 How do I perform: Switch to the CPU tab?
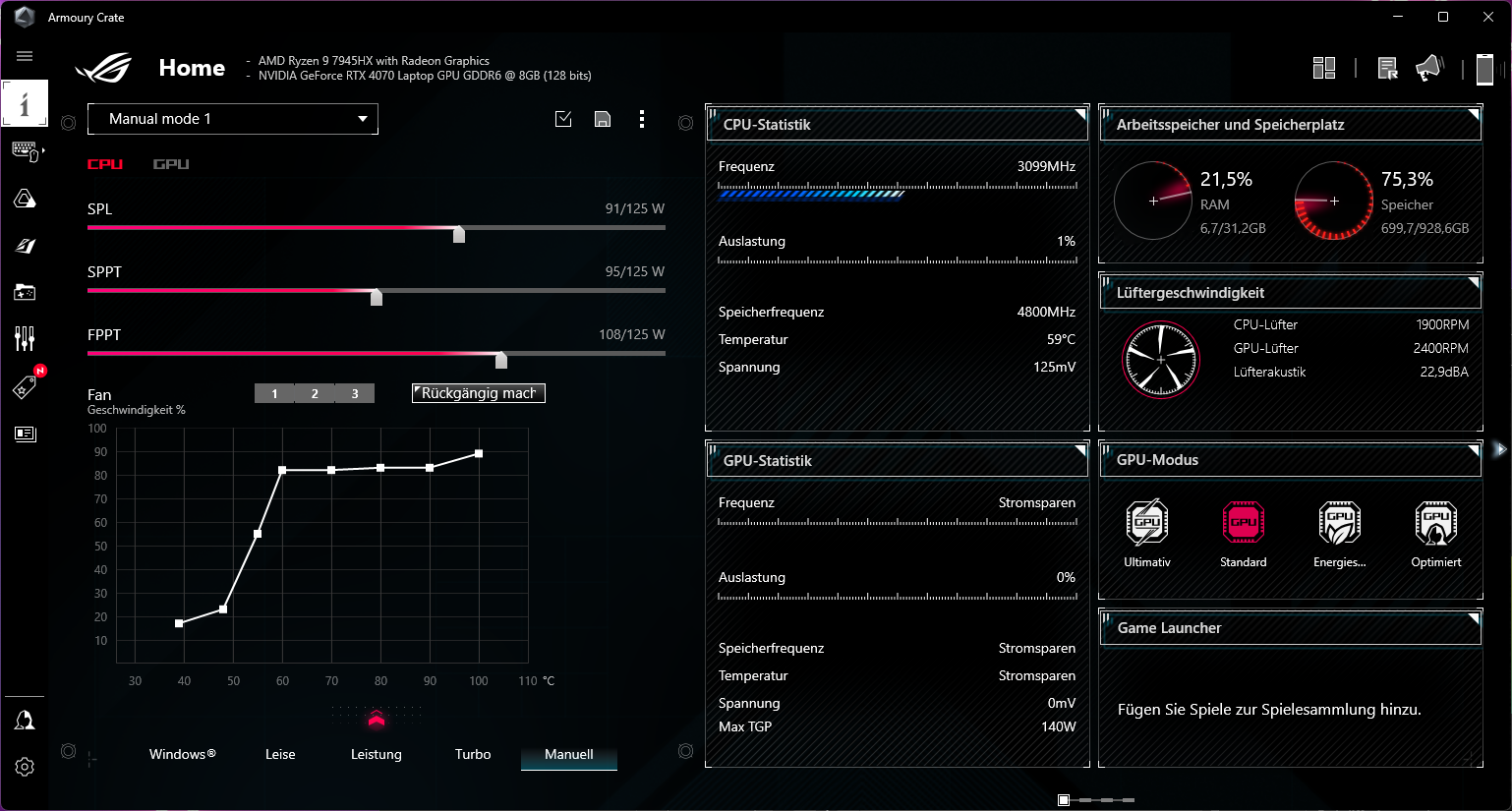point(105,164)
